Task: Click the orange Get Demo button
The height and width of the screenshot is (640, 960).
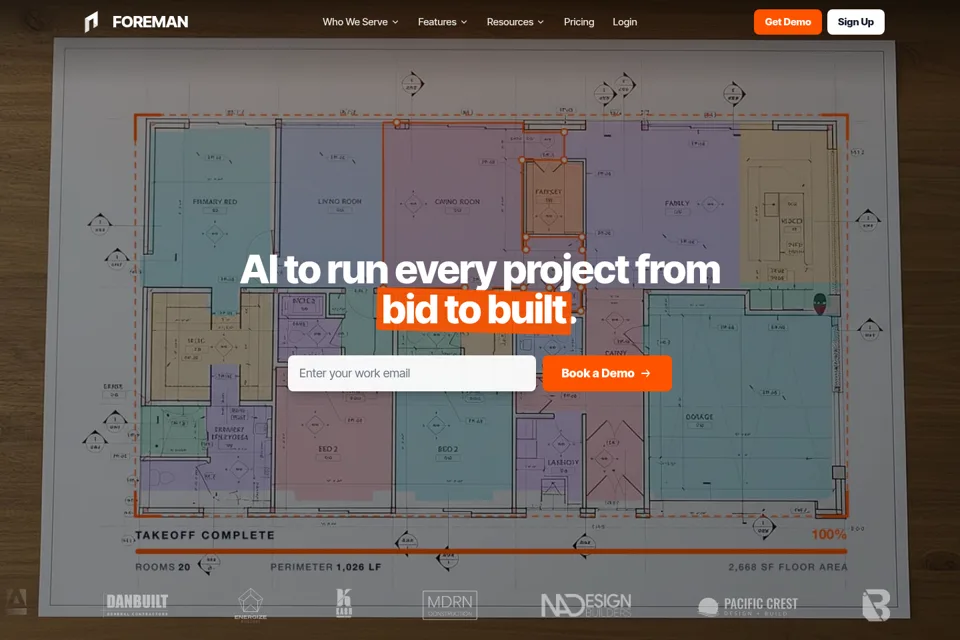Action: pos(787,22)
